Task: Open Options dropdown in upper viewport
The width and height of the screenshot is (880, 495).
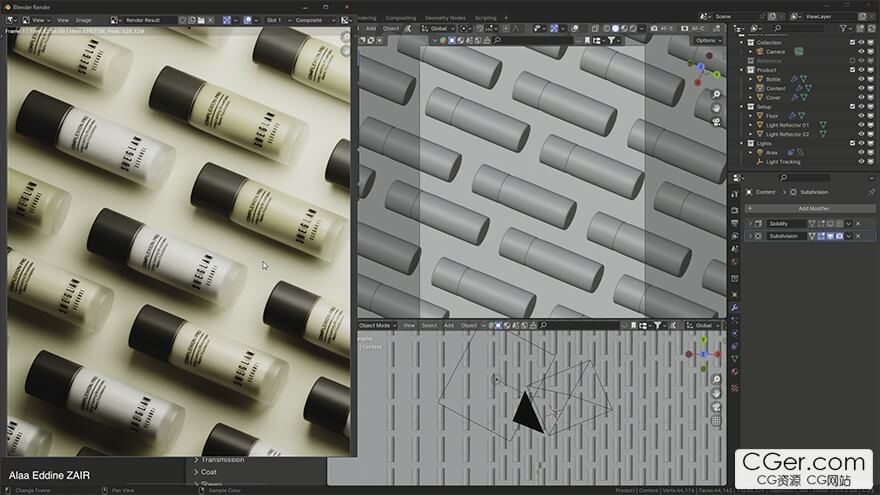Action: click(708, 40)
